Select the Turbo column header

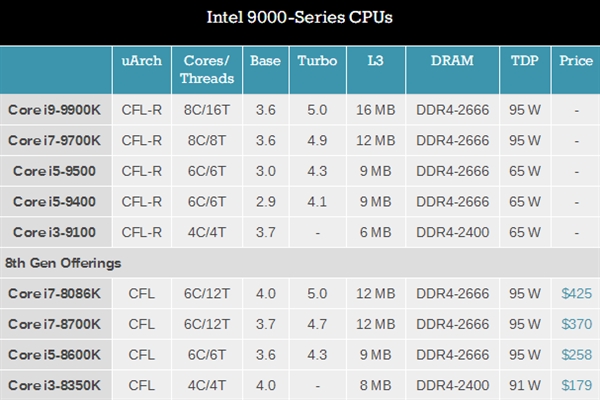click(x=317, y=61)
